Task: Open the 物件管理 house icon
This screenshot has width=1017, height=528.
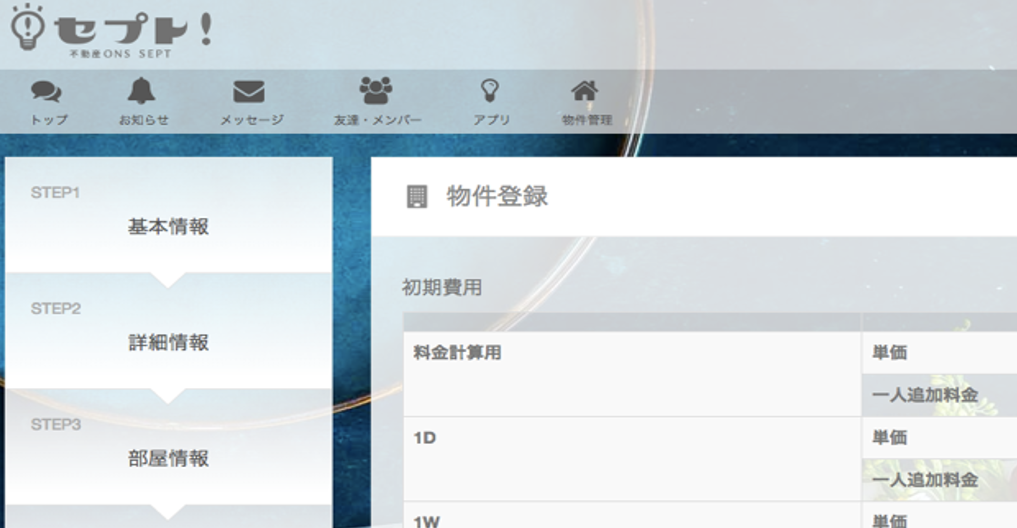Action: point(584,91)
